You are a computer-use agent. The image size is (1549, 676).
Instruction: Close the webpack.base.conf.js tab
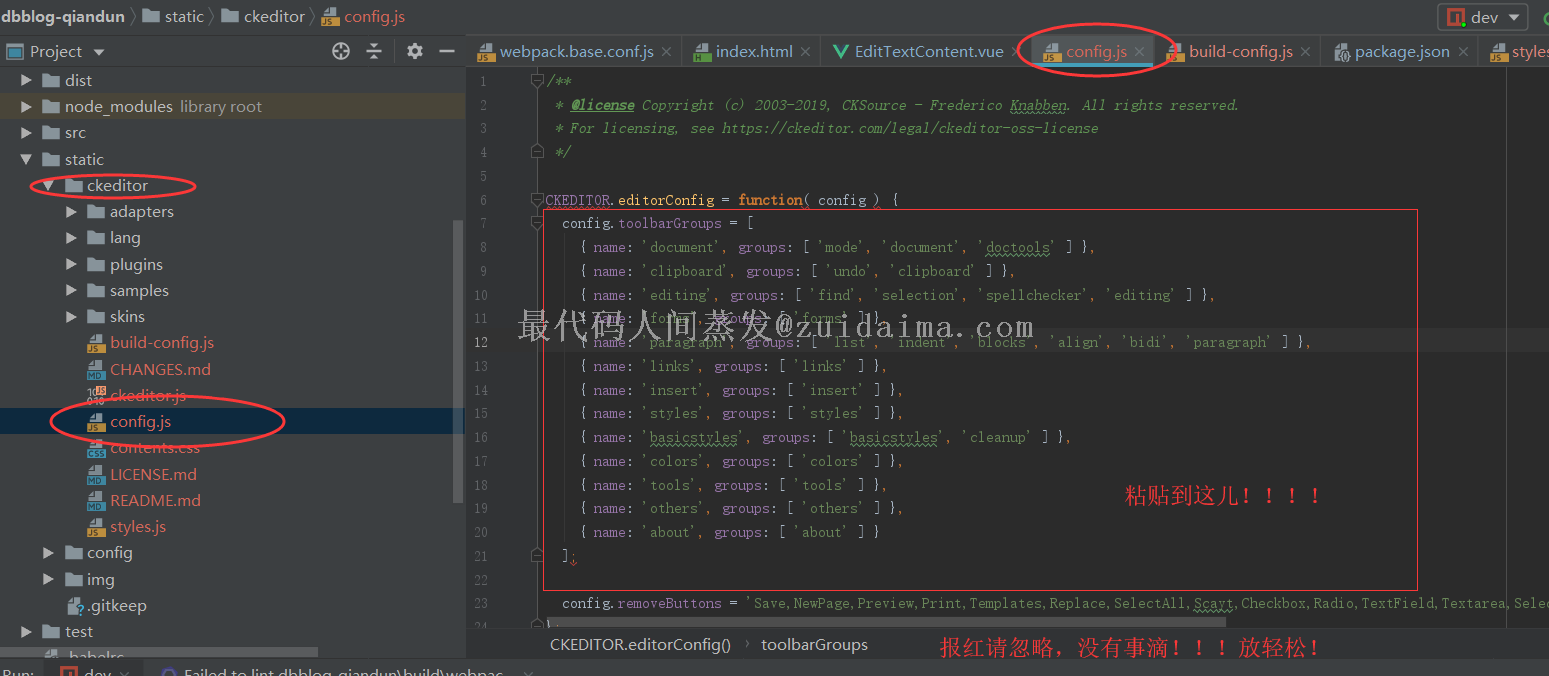(667, 52)
